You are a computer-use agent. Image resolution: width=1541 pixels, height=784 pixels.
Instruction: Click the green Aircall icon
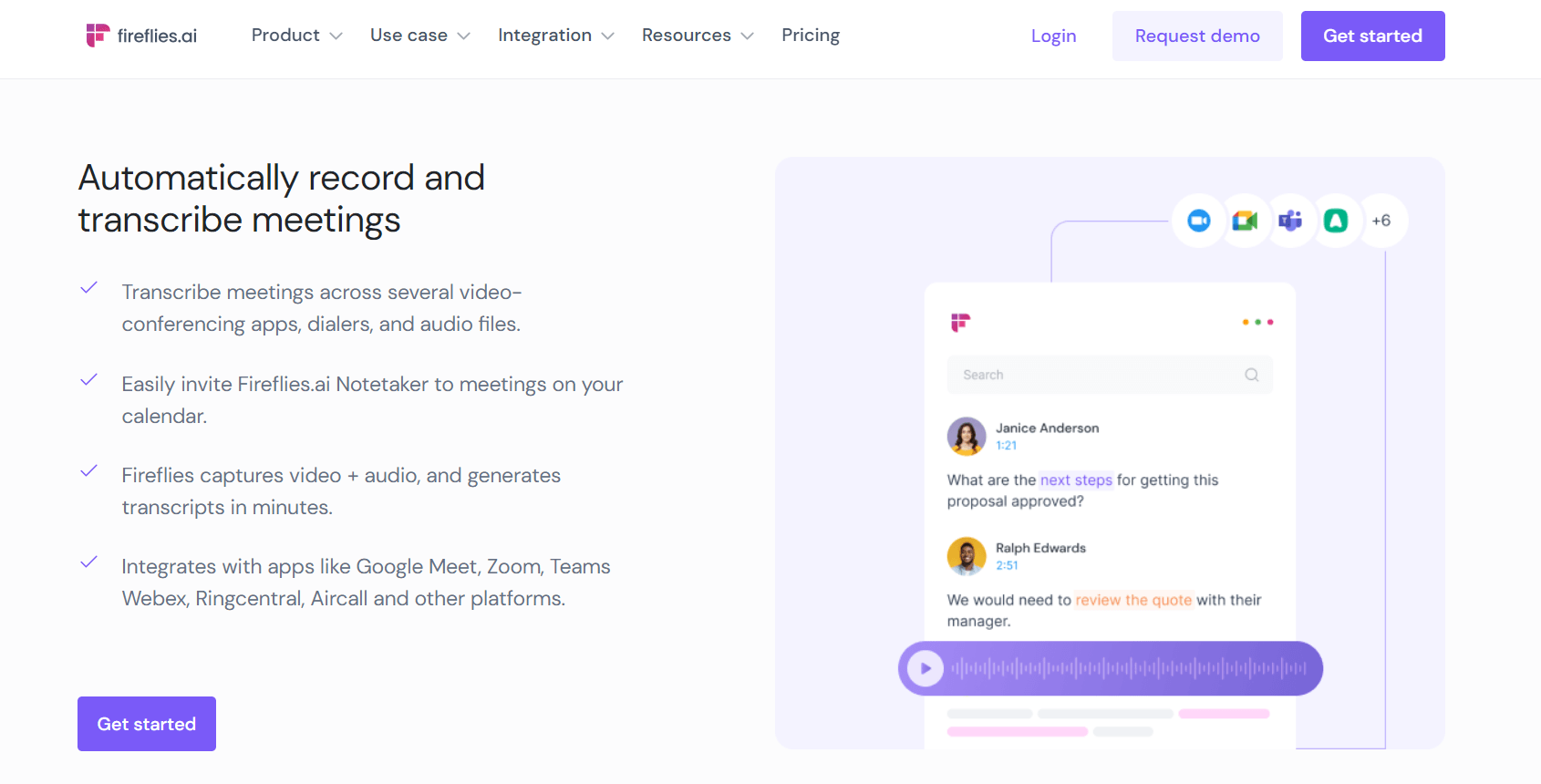[x=1336, y=221]
